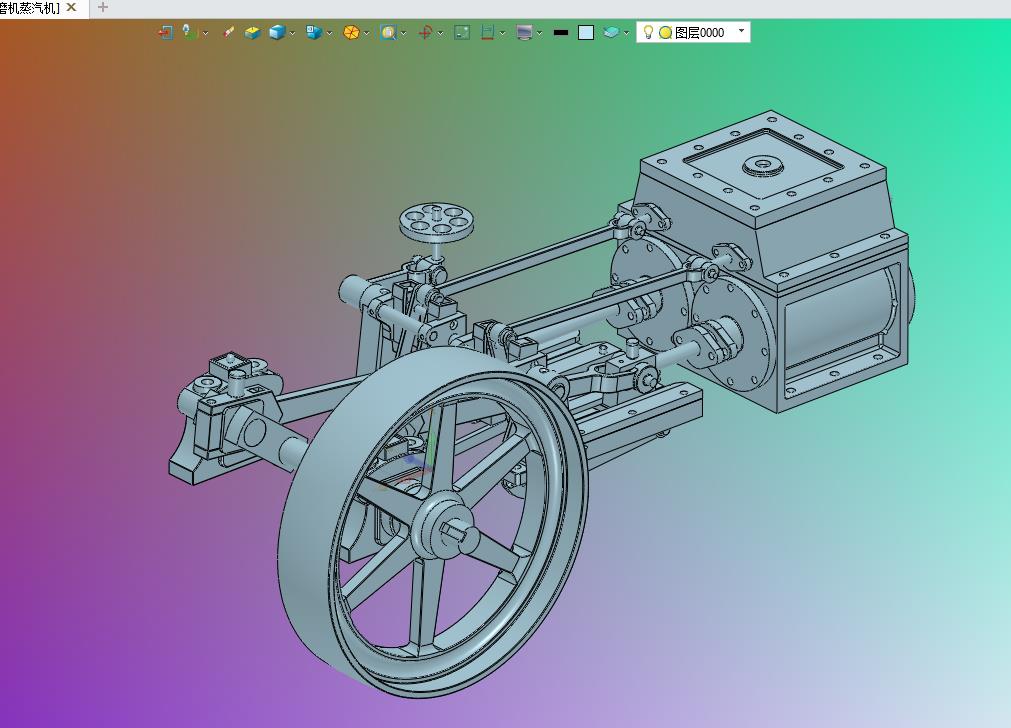Toggle the yellow circle layer state
Image resolution: width=1011 pixels, height=728 pixels.
pyautogui.click(x=665, y=33)
